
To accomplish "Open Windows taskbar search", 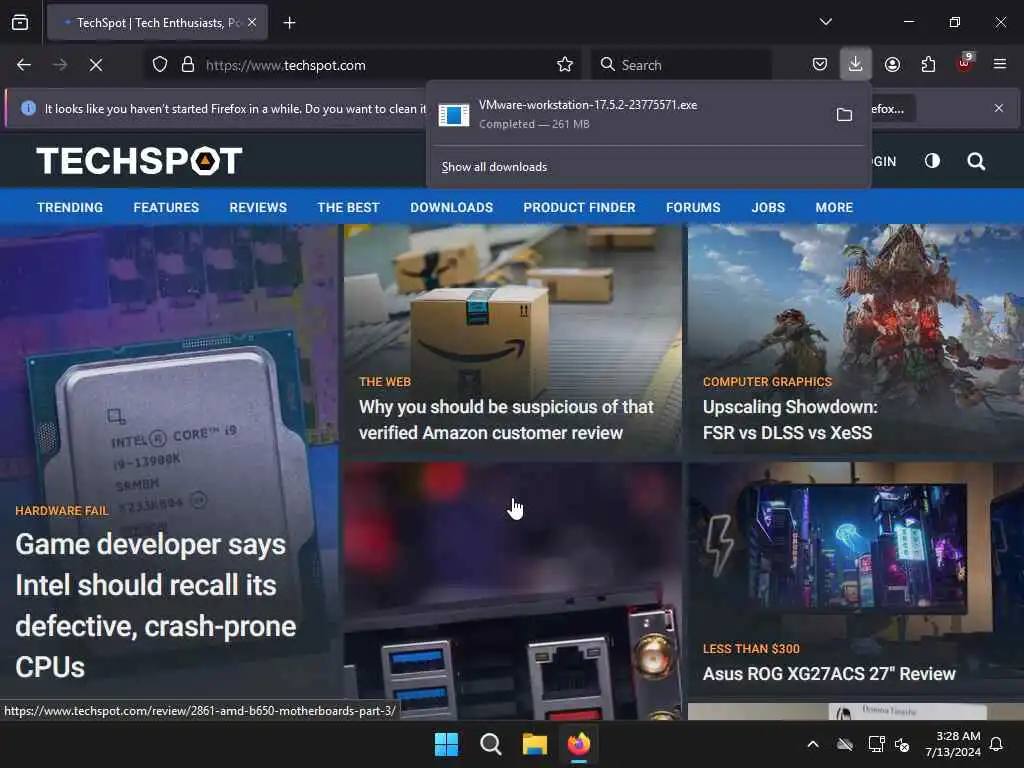I will coord(490,744).
